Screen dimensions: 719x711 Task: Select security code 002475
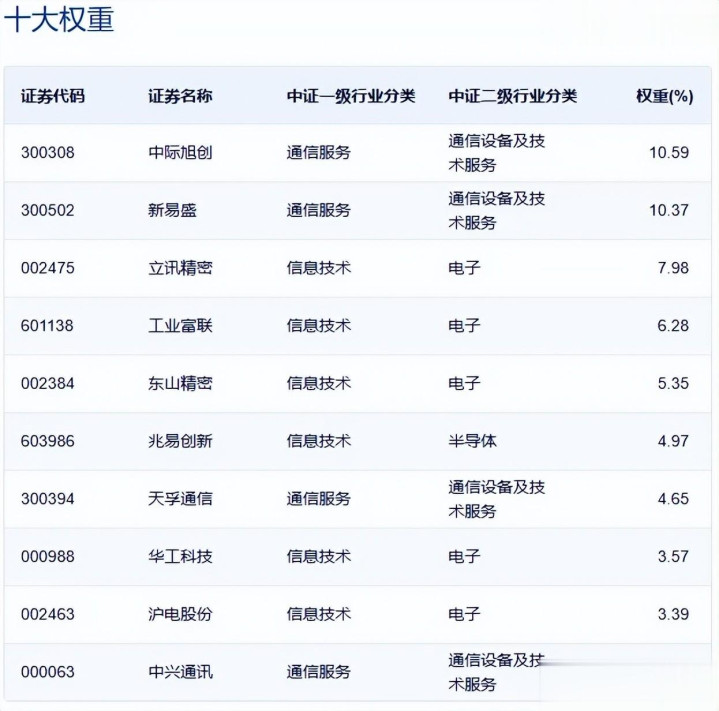pyautogui.click(x=48, y=268)
